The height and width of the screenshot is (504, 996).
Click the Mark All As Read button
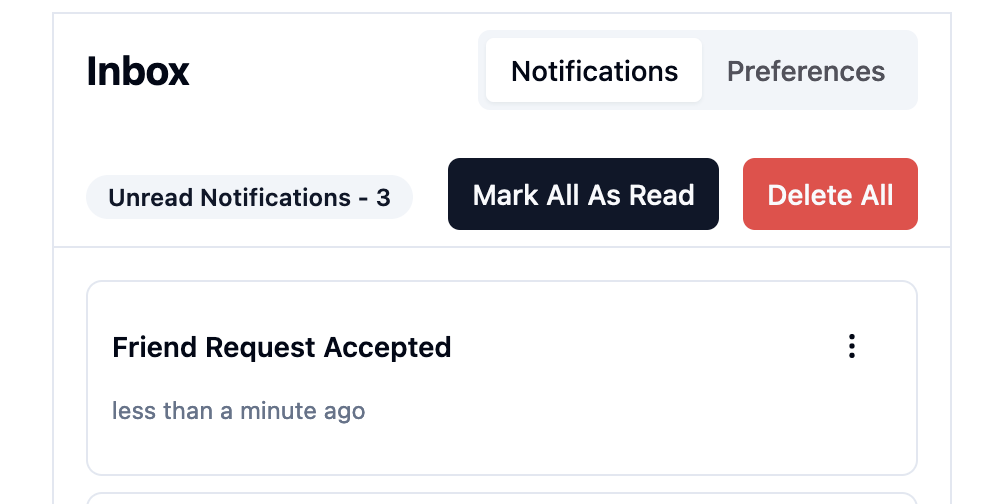(583, 194)
